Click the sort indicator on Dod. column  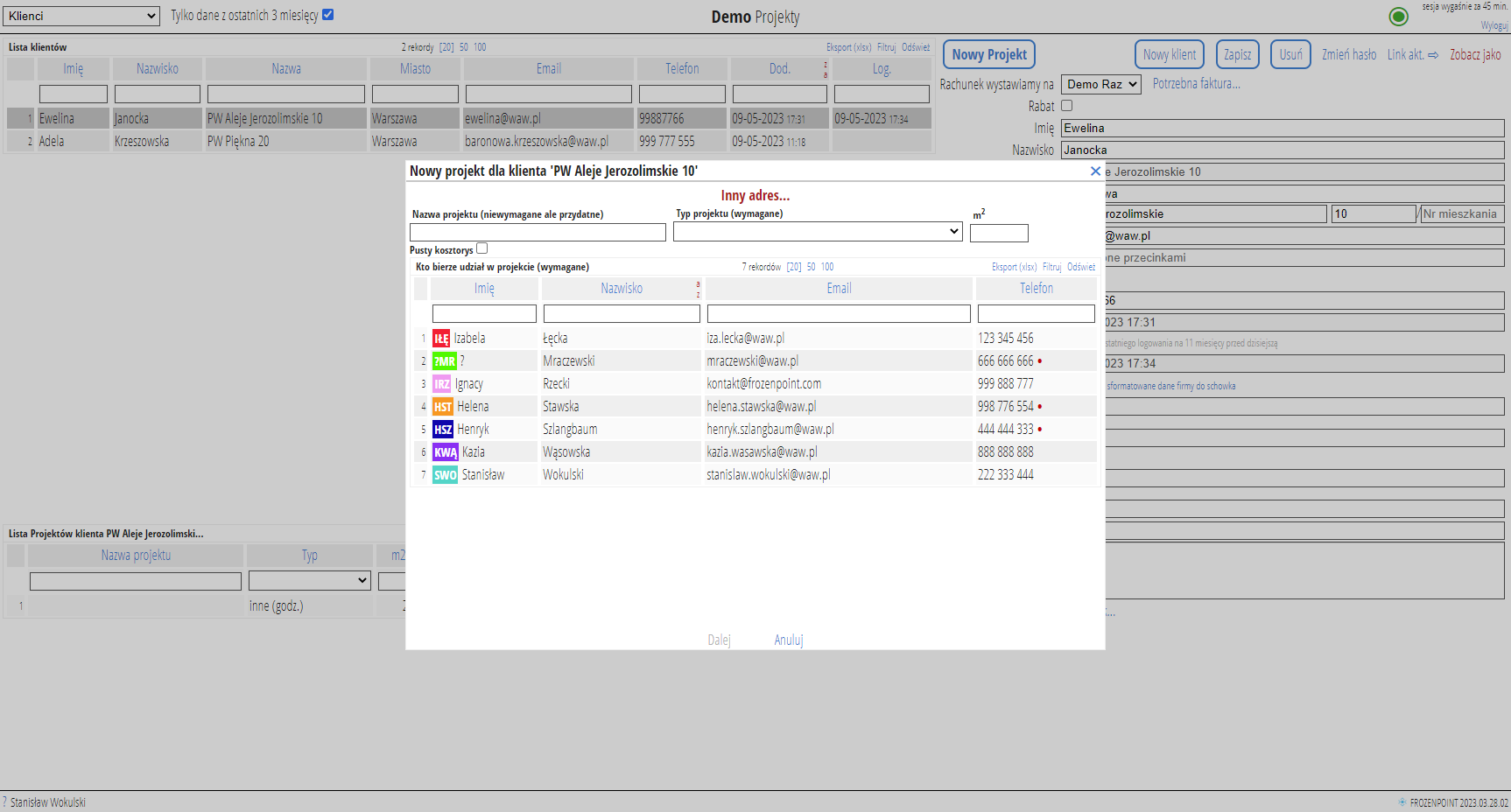[x=825, y=69]
